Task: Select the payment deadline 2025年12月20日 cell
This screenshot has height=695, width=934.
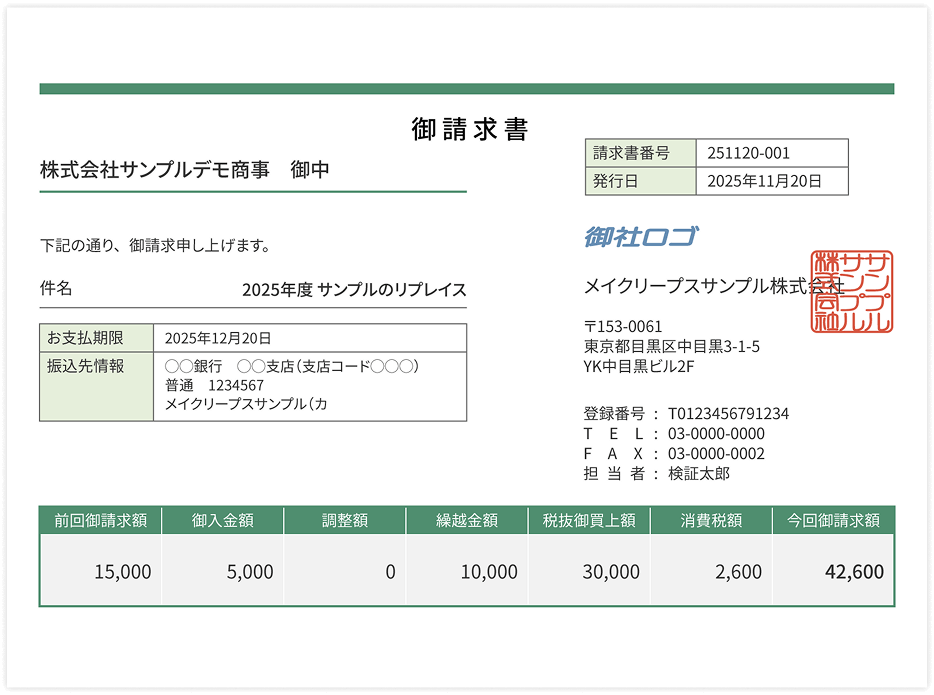Action: (309, 338)
